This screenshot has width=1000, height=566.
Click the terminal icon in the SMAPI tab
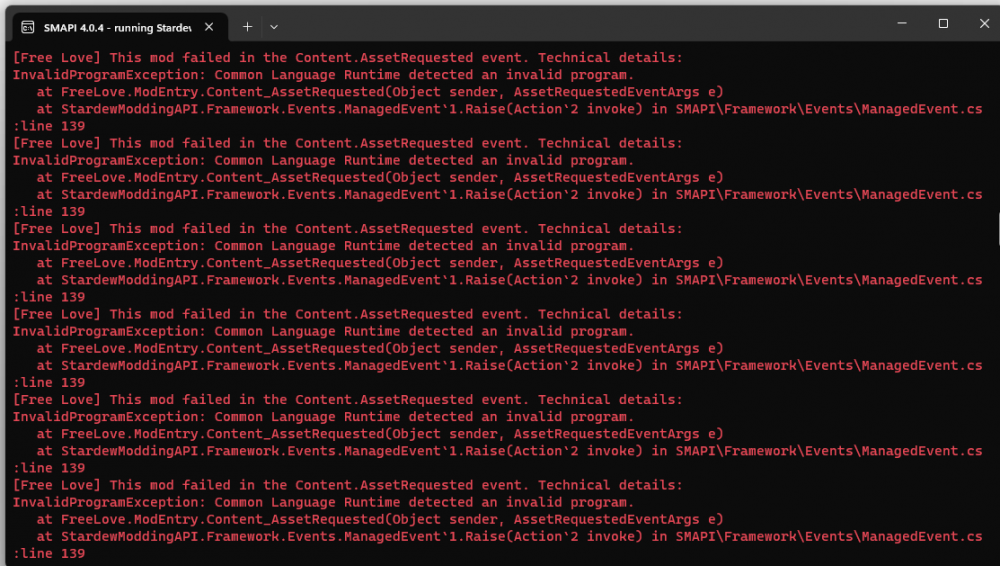pyautogui.click(x=29, y=27)
